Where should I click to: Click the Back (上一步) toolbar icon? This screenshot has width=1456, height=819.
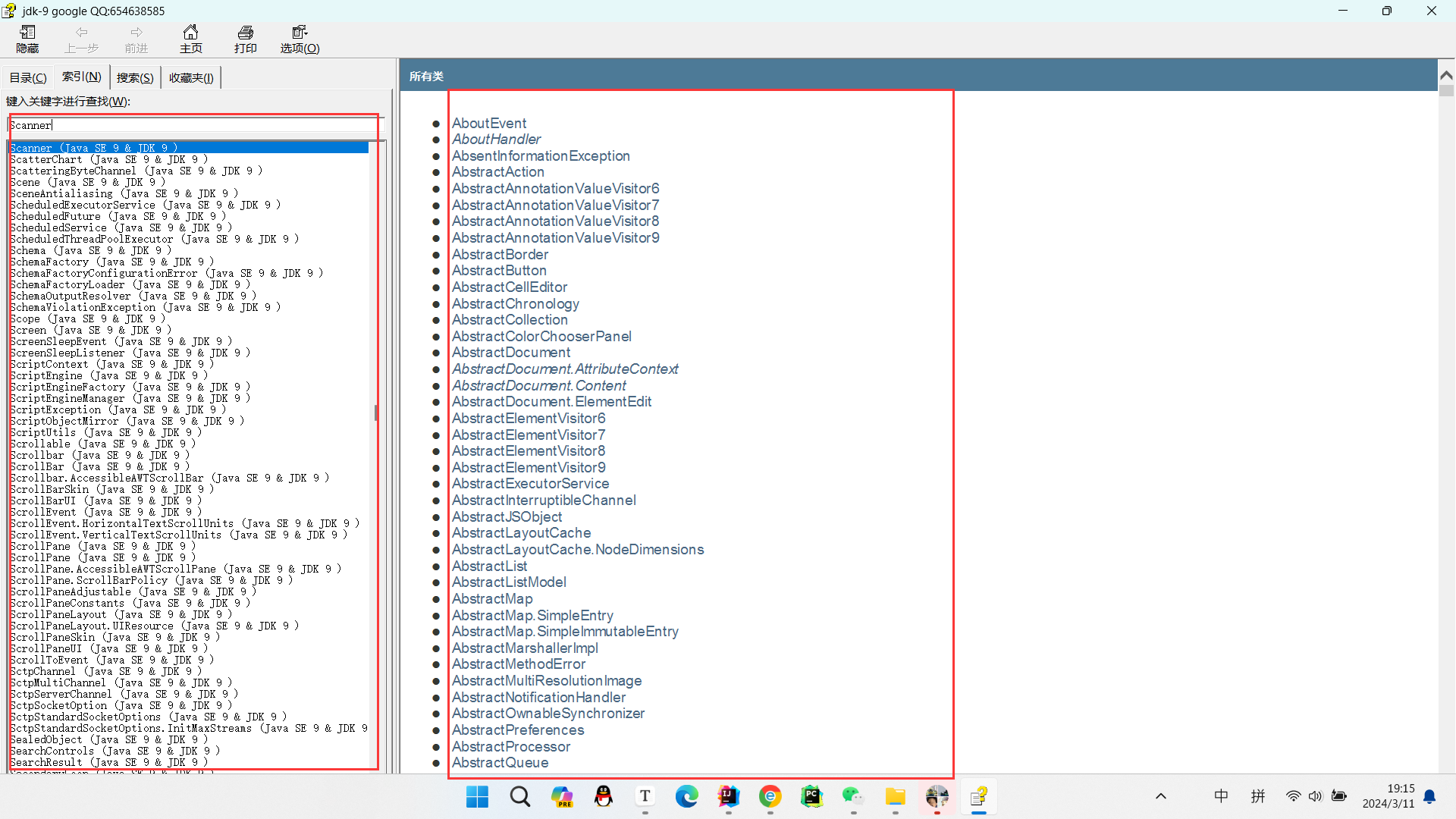tap(81, 39)
